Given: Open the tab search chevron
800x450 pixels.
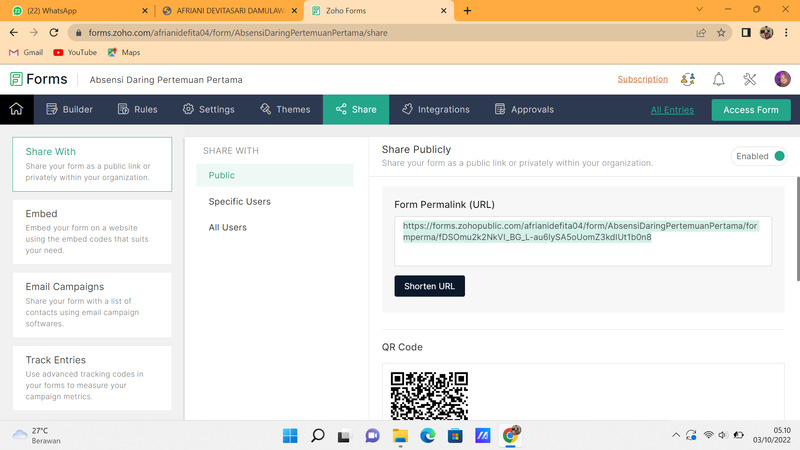Looking at the screenshot, I should [699, 9].
